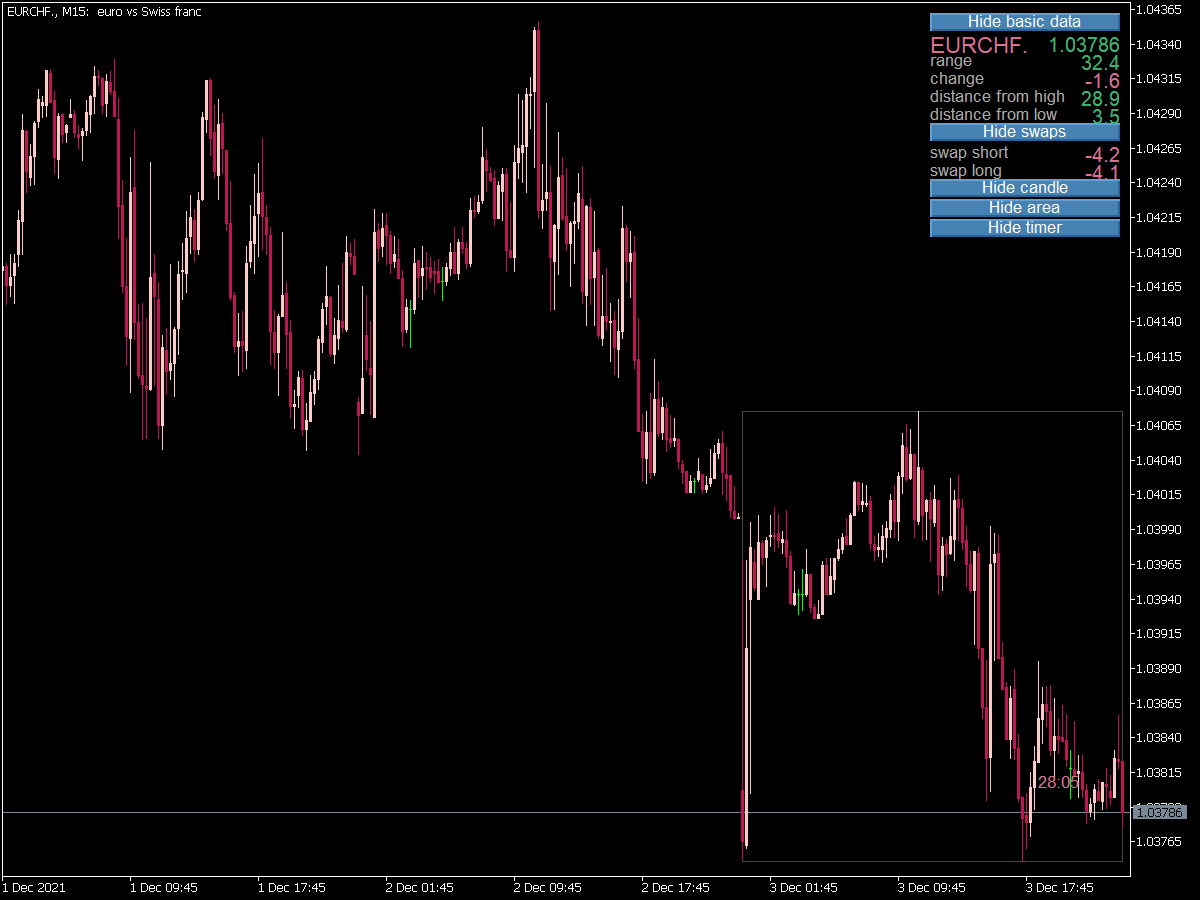Click the Hide basic data button
The image size is (1200, 900).
(1024, 22)
